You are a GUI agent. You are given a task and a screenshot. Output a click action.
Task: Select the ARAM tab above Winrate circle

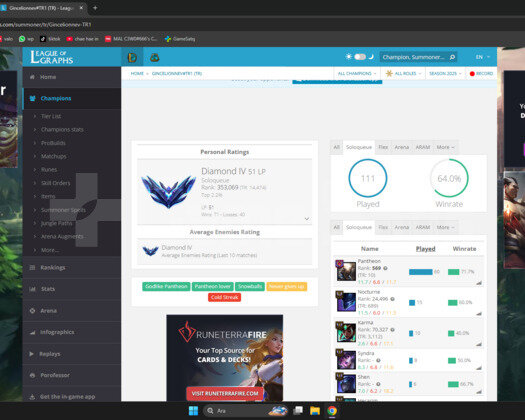click(423, 147)
